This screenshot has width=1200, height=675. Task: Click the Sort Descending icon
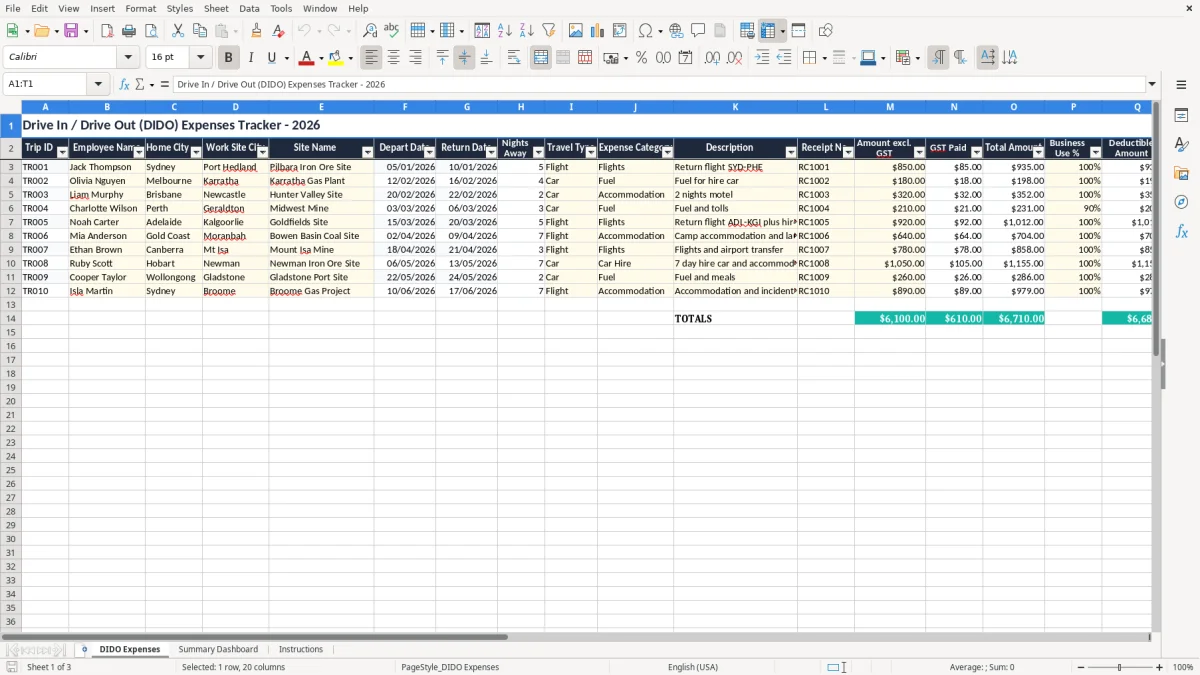[527, 31]
